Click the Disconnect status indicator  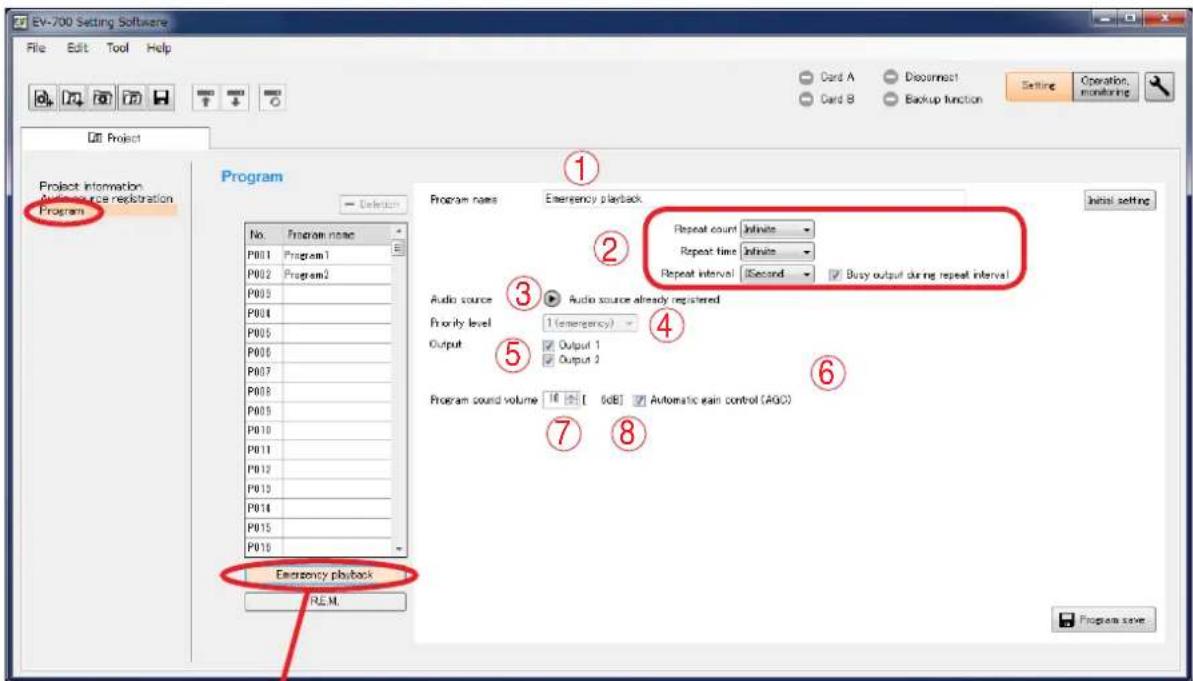click(892, 77)
